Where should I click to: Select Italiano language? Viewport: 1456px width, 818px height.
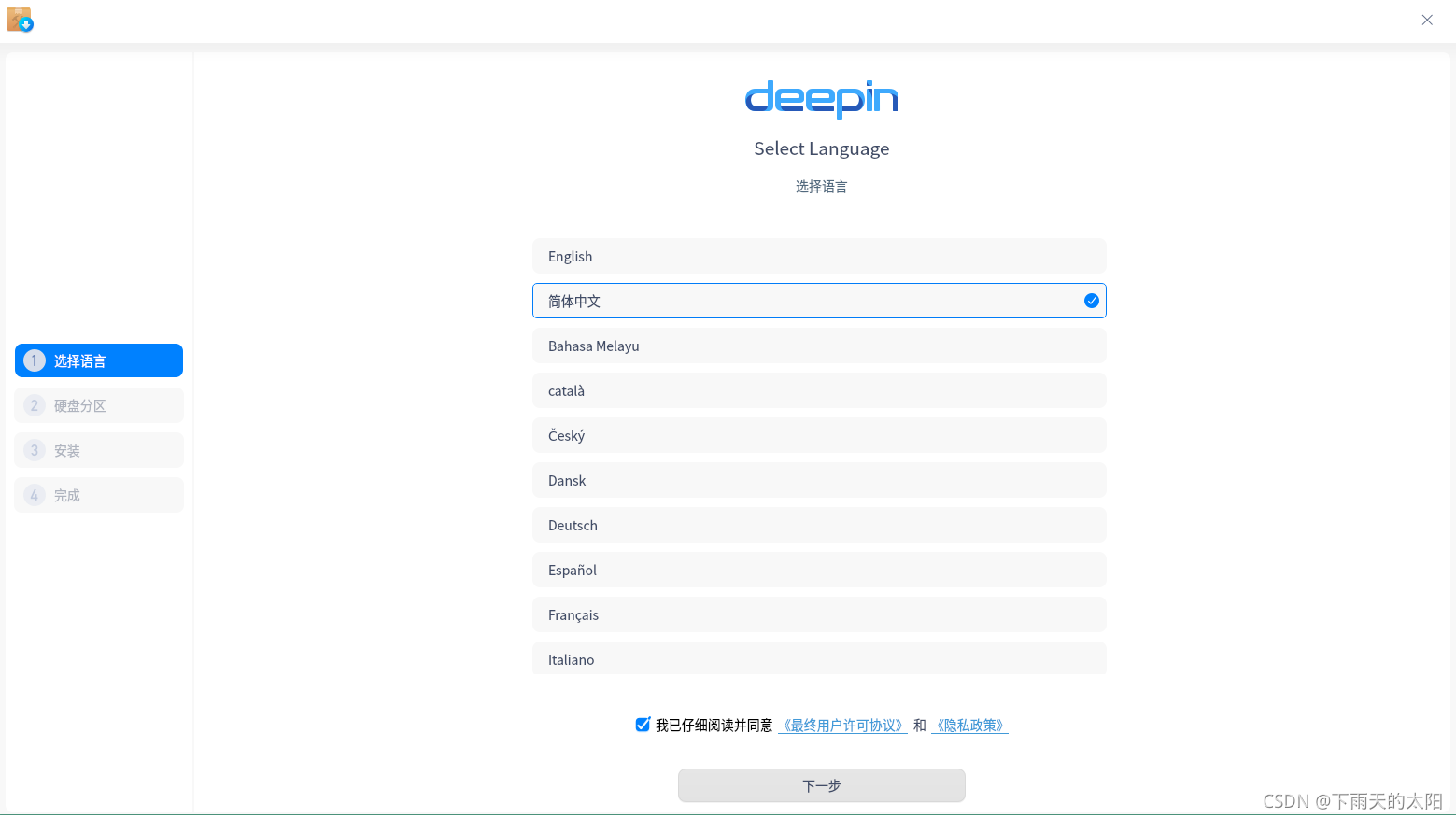coord(819,658)
